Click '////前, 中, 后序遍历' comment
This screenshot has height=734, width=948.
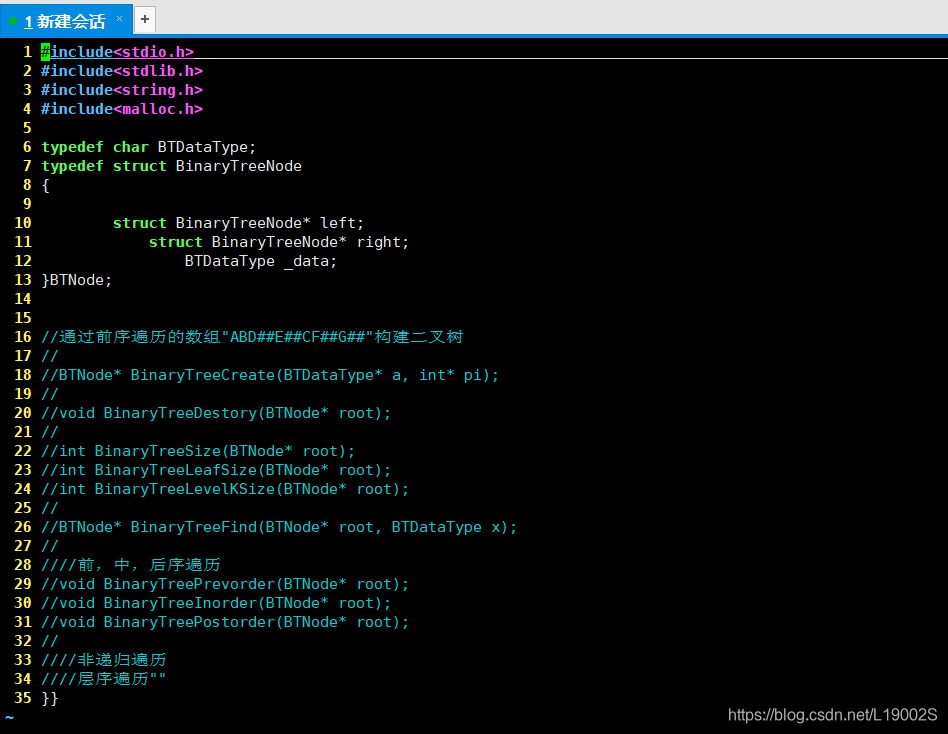coord(131,565)
